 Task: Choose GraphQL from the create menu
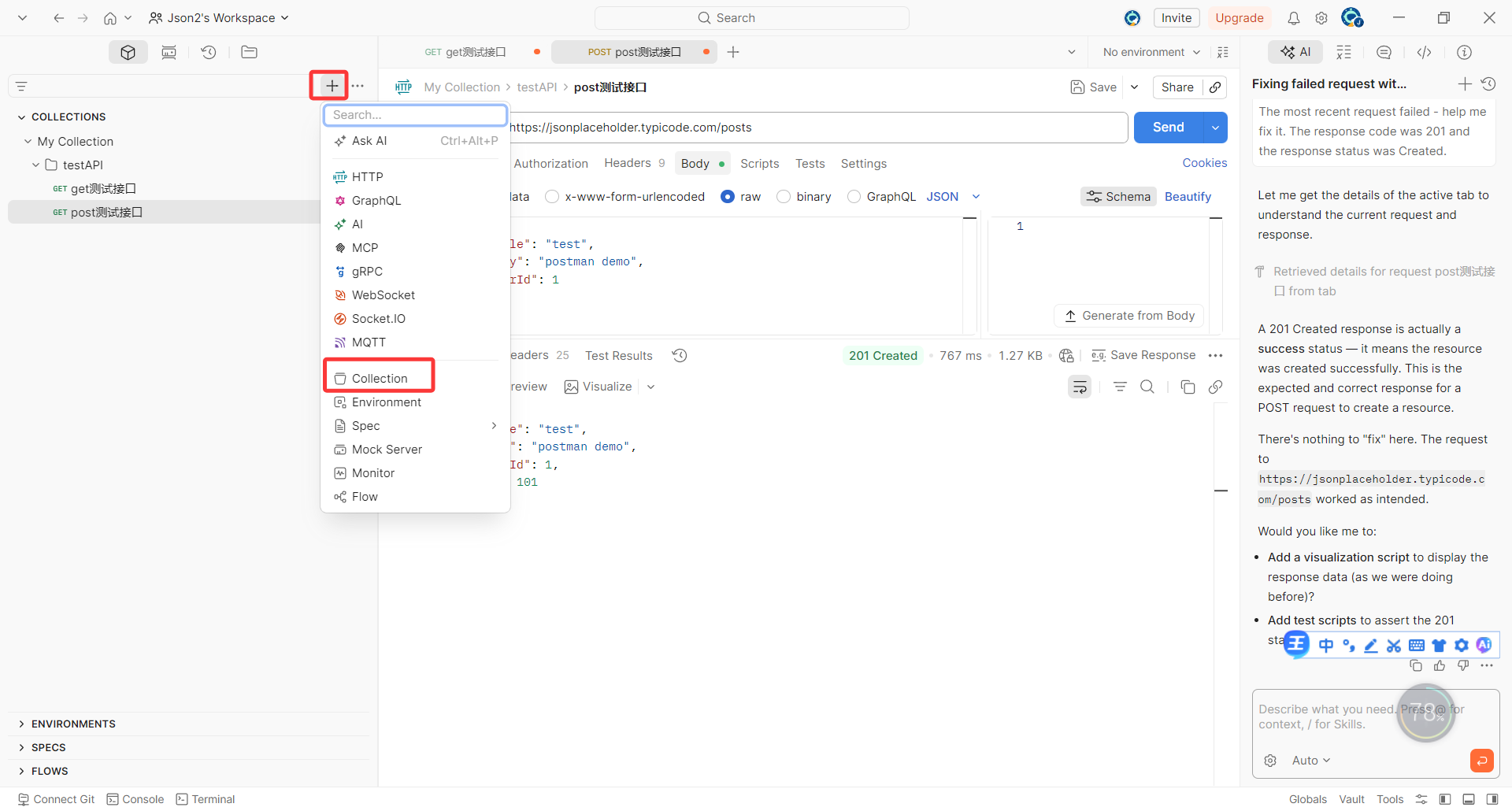pyautogui.click(x=415, y=201)
